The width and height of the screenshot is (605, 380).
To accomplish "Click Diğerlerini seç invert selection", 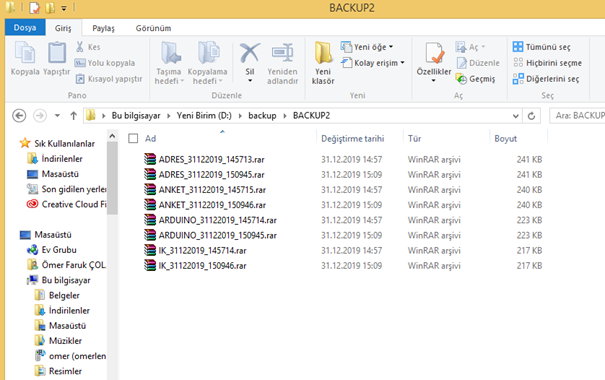I will point(546,79).
